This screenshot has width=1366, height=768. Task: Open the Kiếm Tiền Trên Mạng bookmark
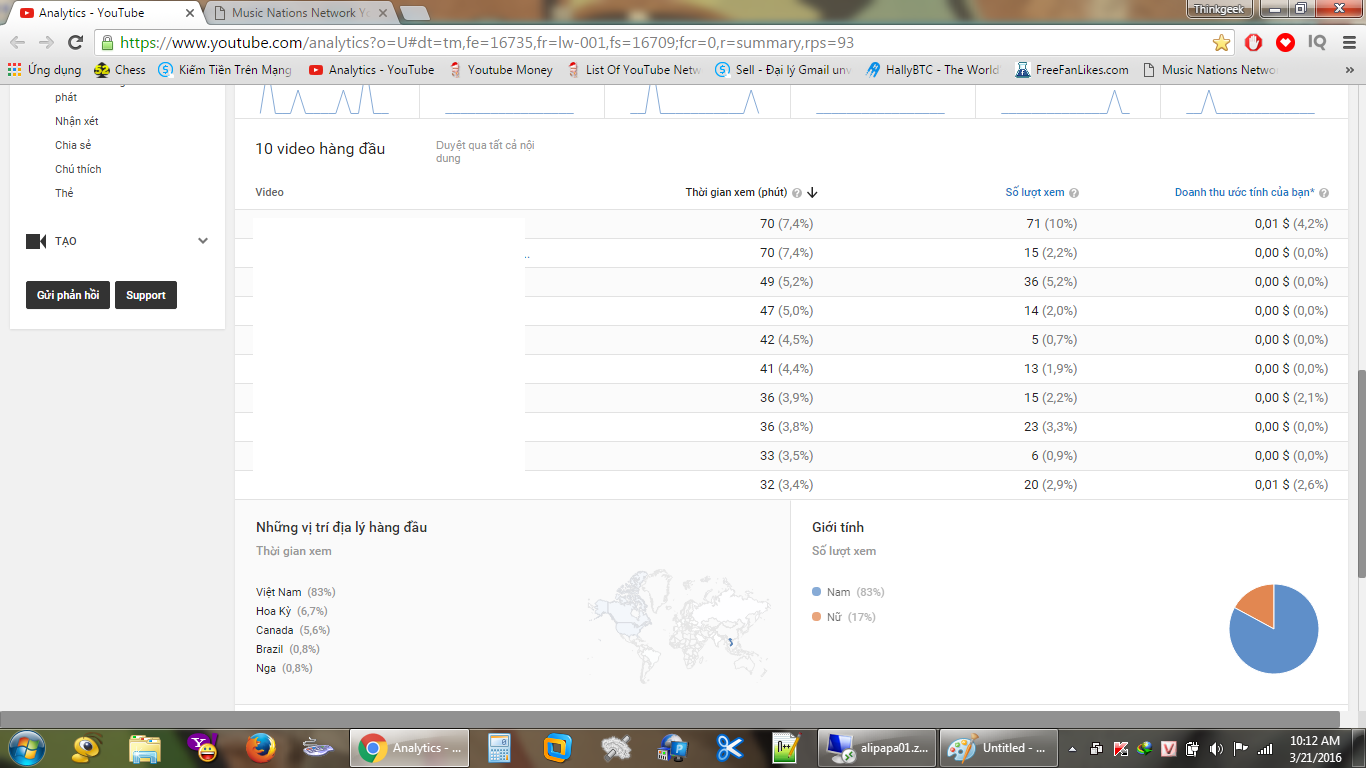(x=225, y=70)
